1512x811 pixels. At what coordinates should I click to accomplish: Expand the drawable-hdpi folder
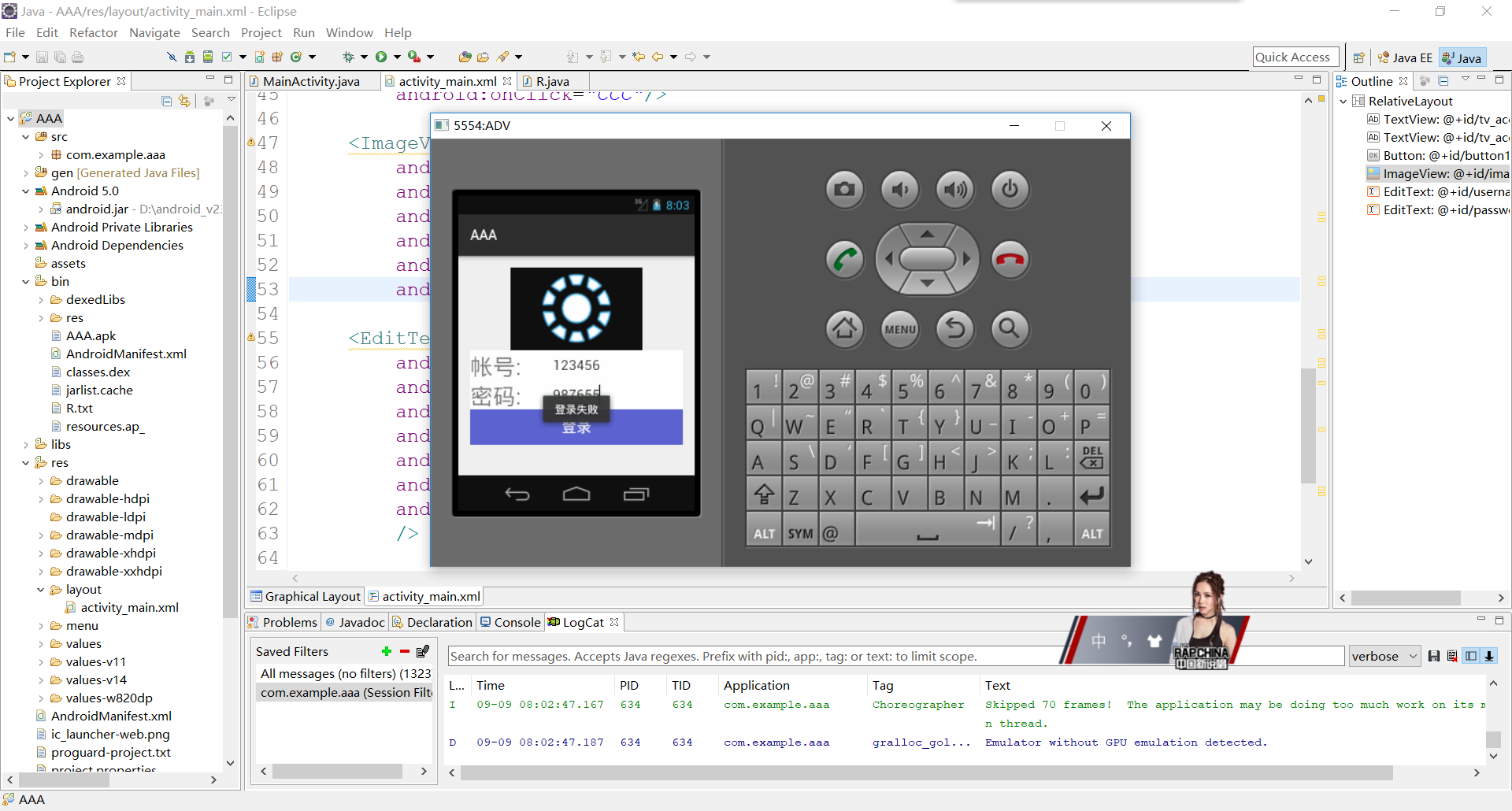(x=41, y=499)
